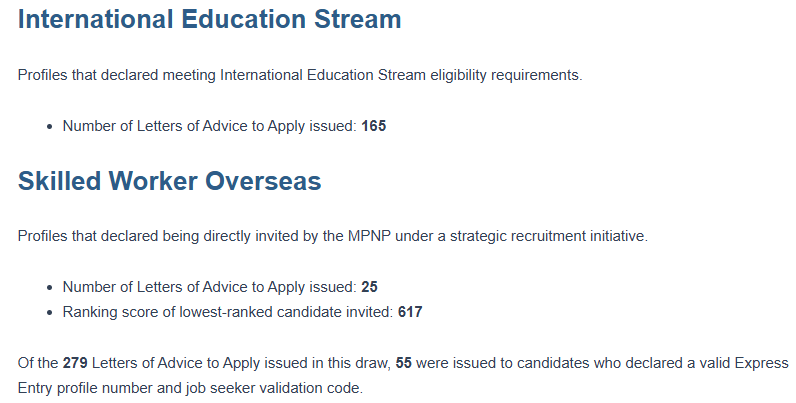The height and width of the screenshot is (403, 796).
Task: Click the words 'Express Entry profile number'
Action: (x=403, y=376)
